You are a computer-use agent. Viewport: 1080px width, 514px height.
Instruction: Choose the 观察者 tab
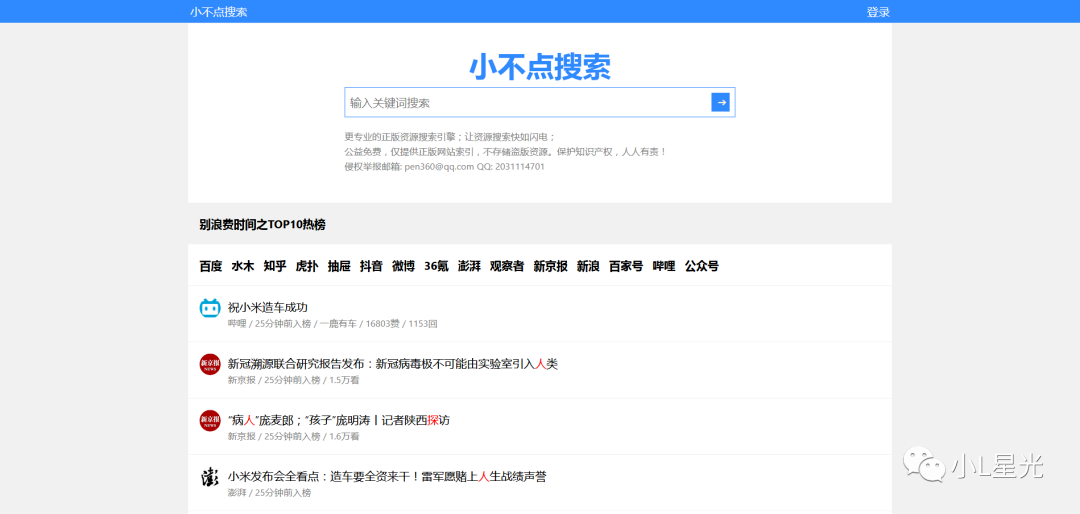coord(507,266)
